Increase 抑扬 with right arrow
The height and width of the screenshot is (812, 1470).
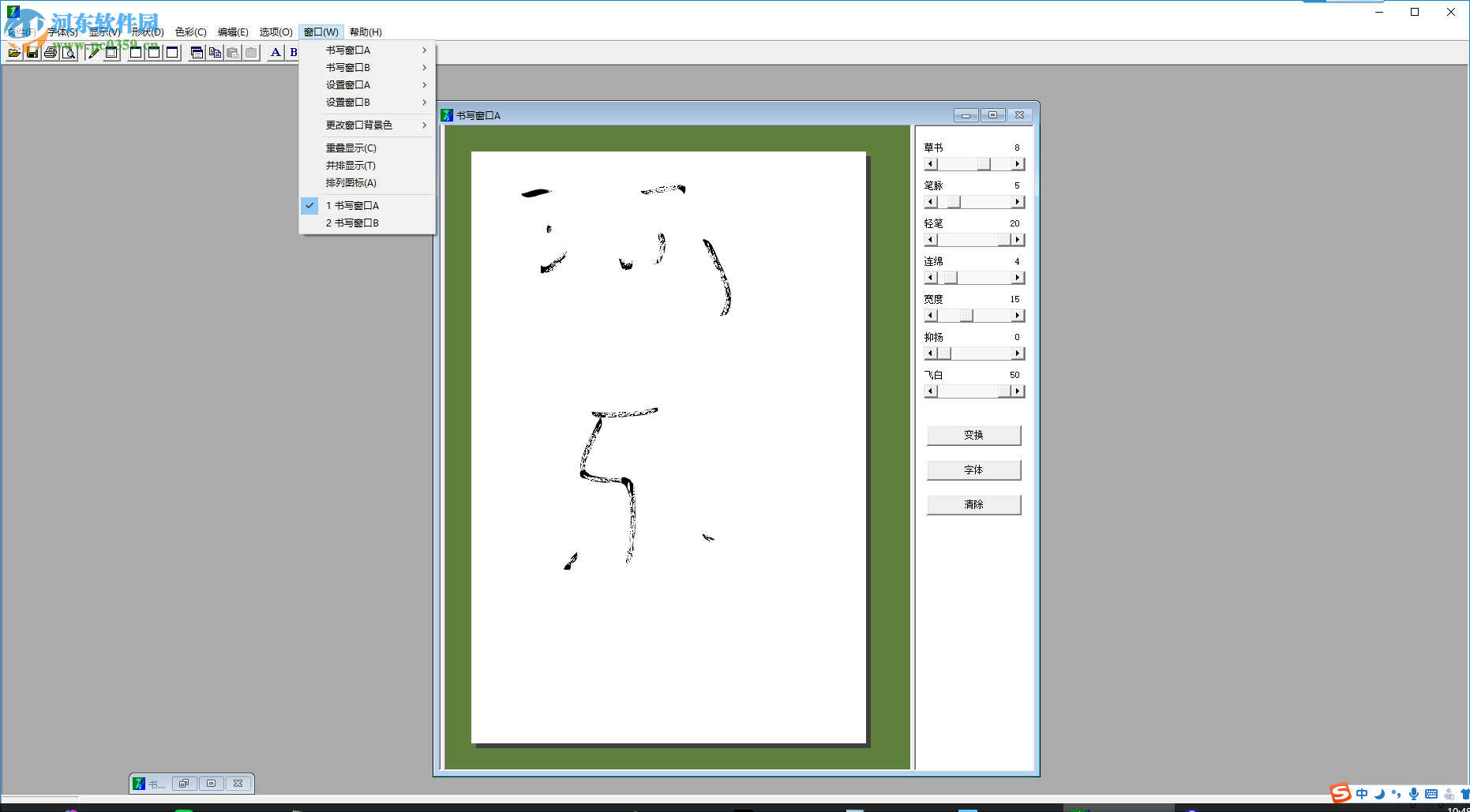(x=1018, y=354)
